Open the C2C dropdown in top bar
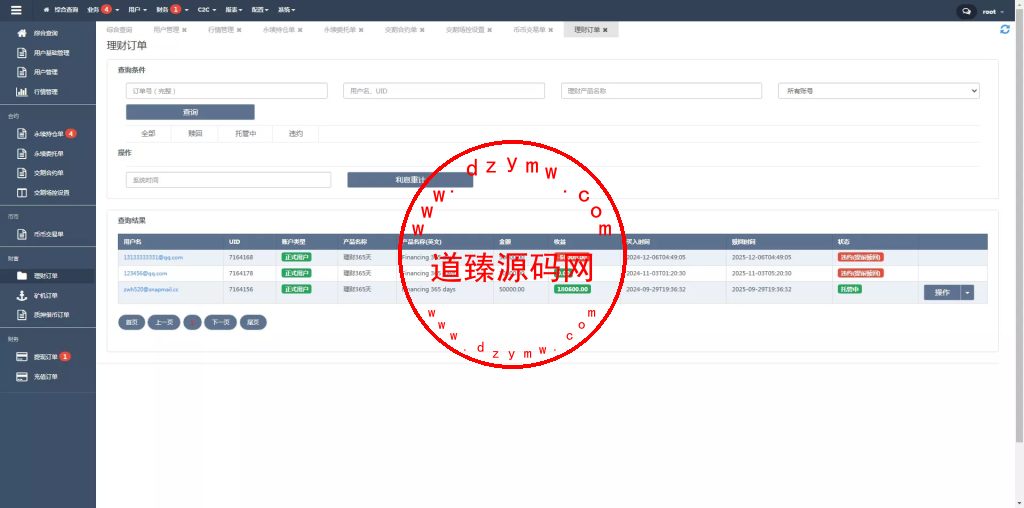This screenshot has height=508, width=1024. click(207, 10)
